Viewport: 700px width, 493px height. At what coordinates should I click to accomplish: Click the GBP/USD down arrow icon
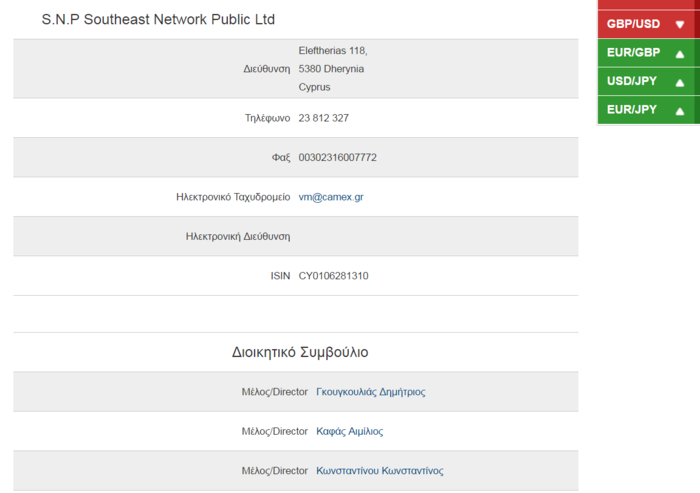tap(679, 24)
